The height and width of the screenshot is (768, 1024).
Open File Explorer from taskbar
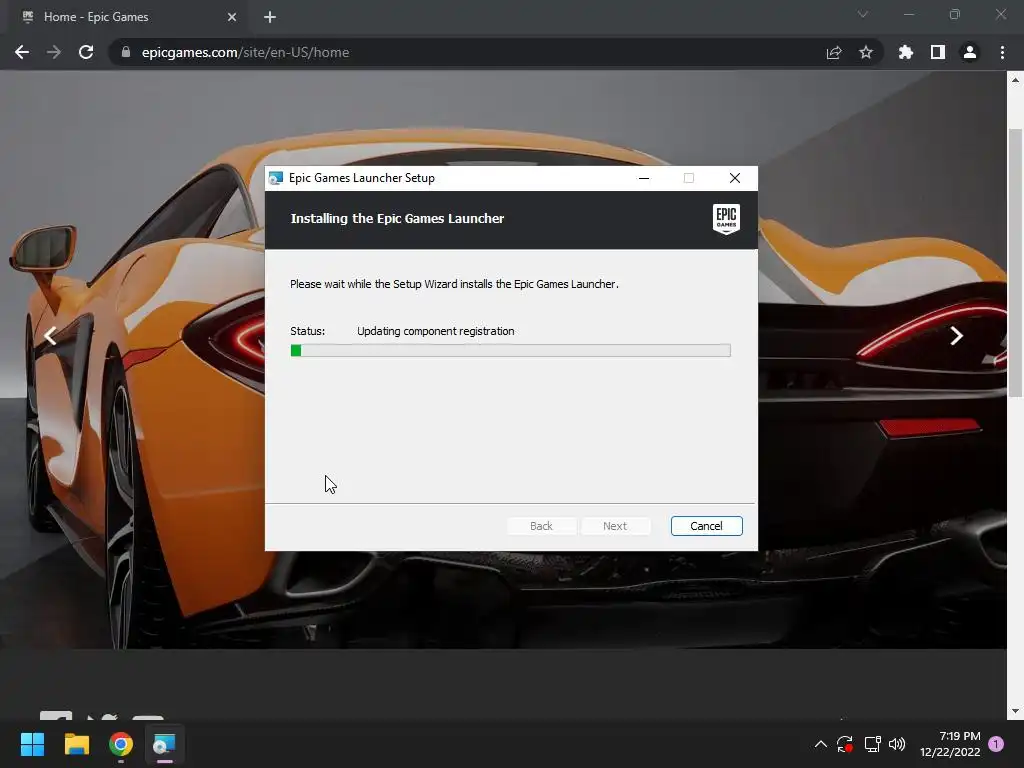click(76, 744)
